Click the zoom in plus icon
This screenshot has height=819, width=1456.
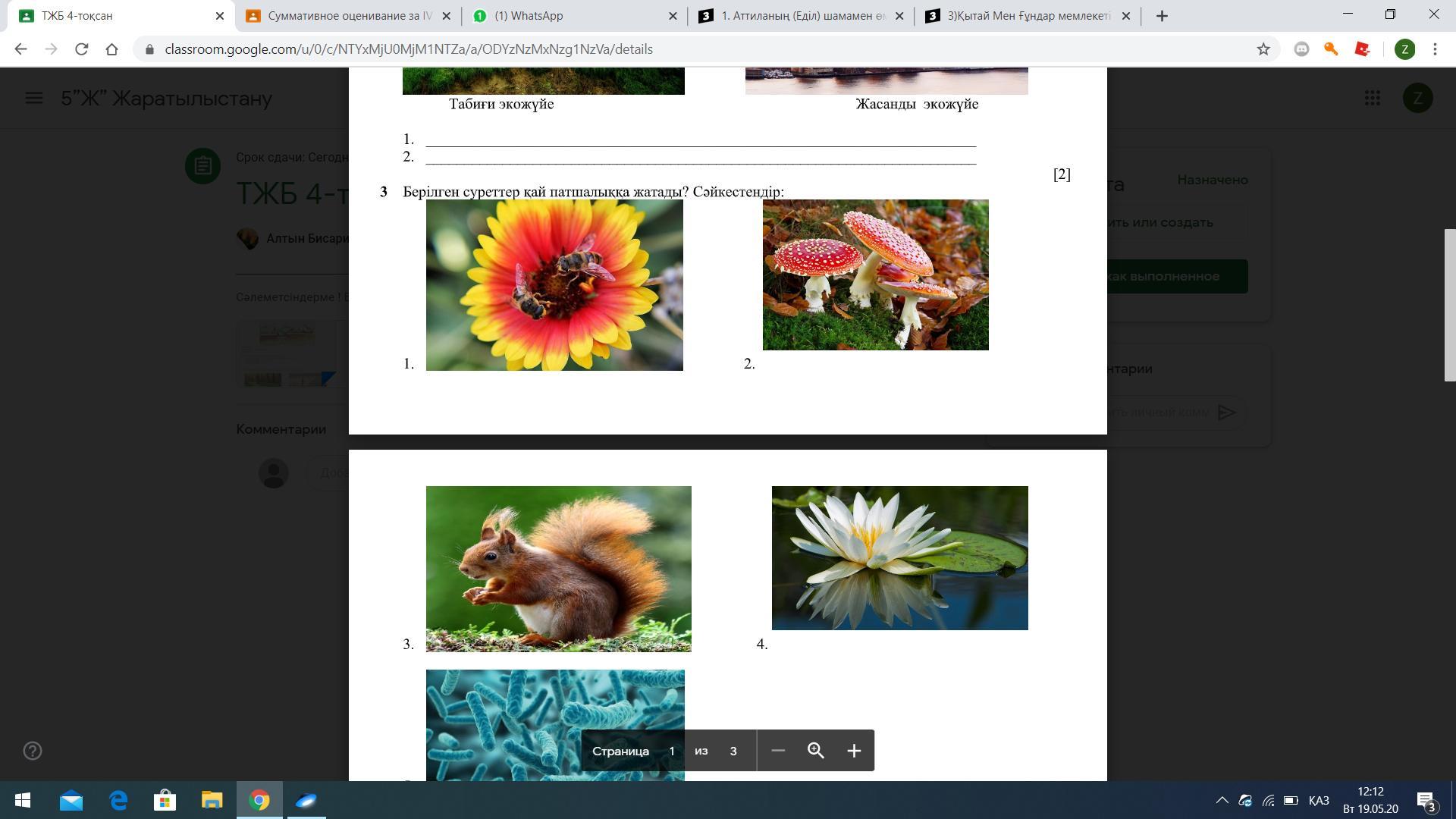tap(854, 751)
